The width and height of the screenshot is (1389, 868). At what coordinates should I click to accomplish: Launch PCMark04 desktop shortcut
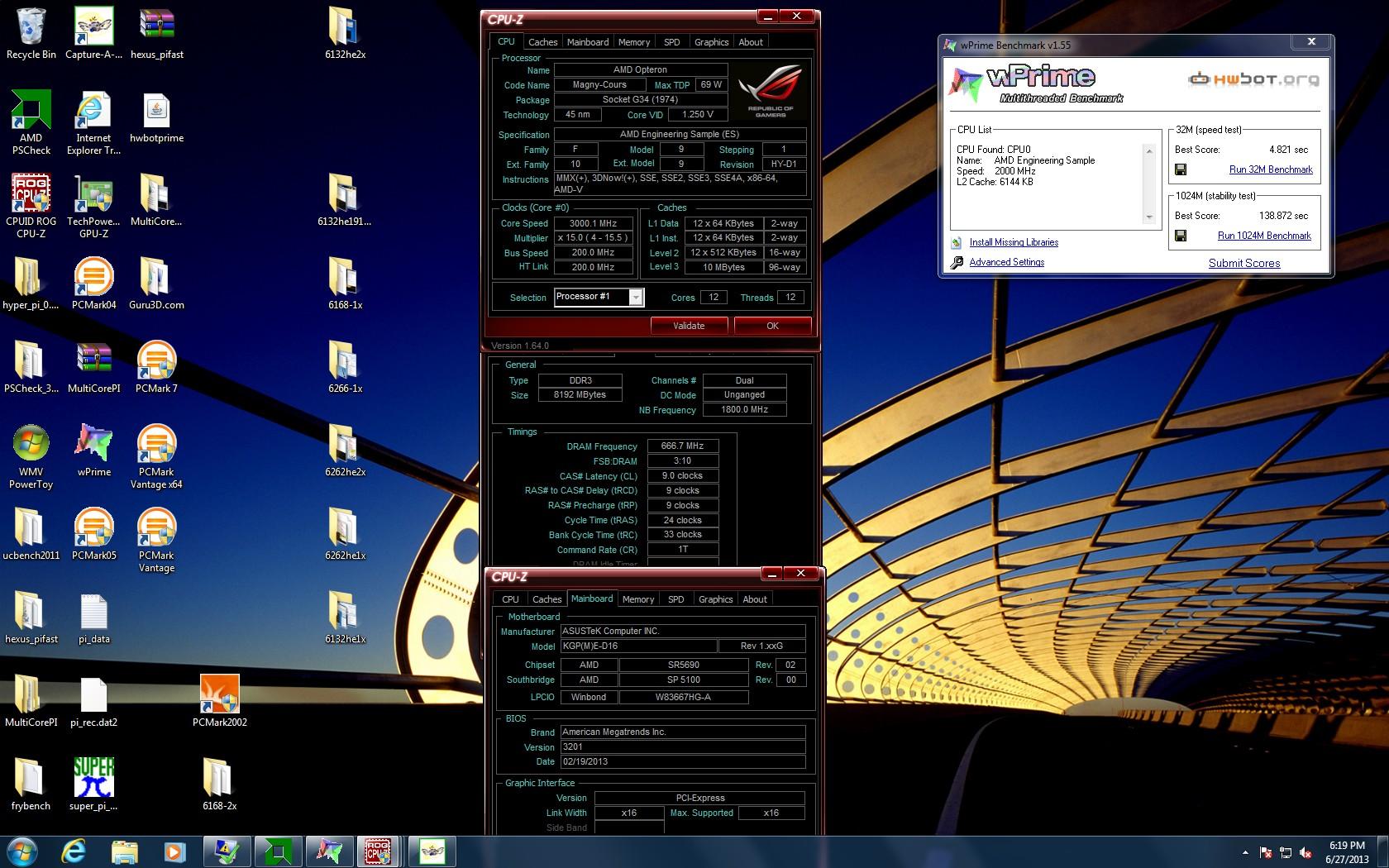93,284
